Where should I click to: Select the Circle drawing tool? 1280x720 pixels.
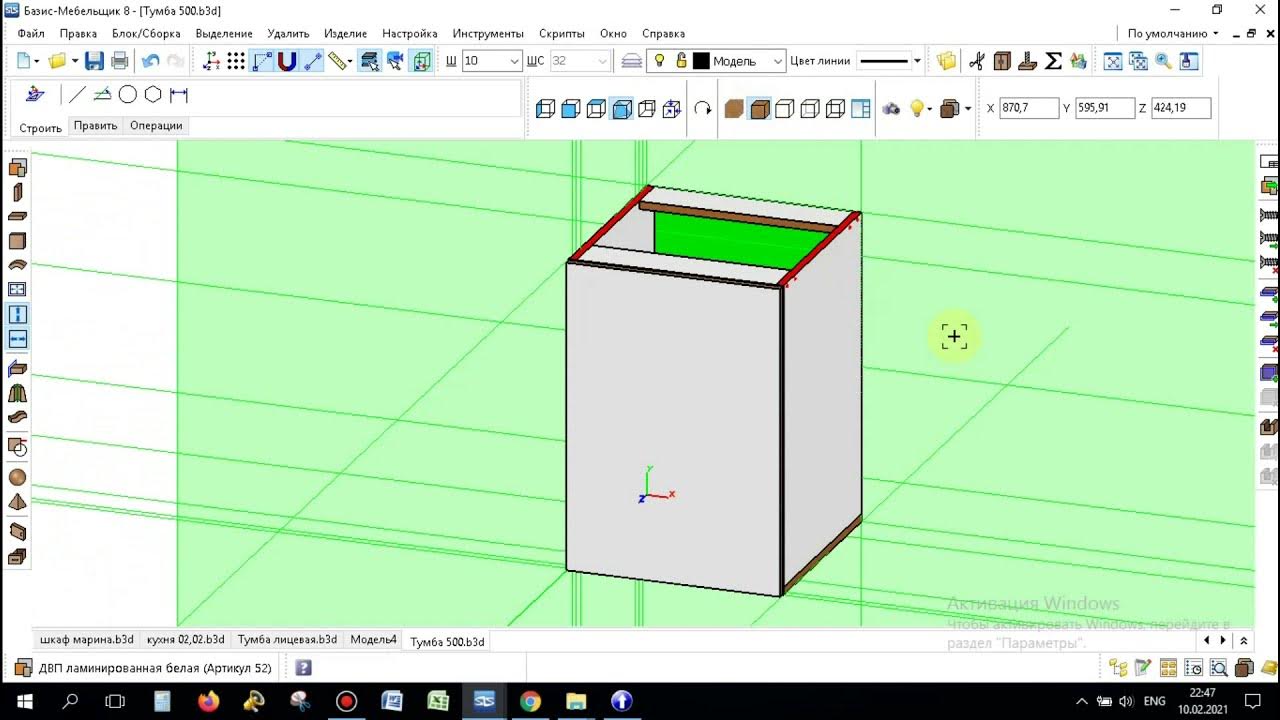point(128,95)
